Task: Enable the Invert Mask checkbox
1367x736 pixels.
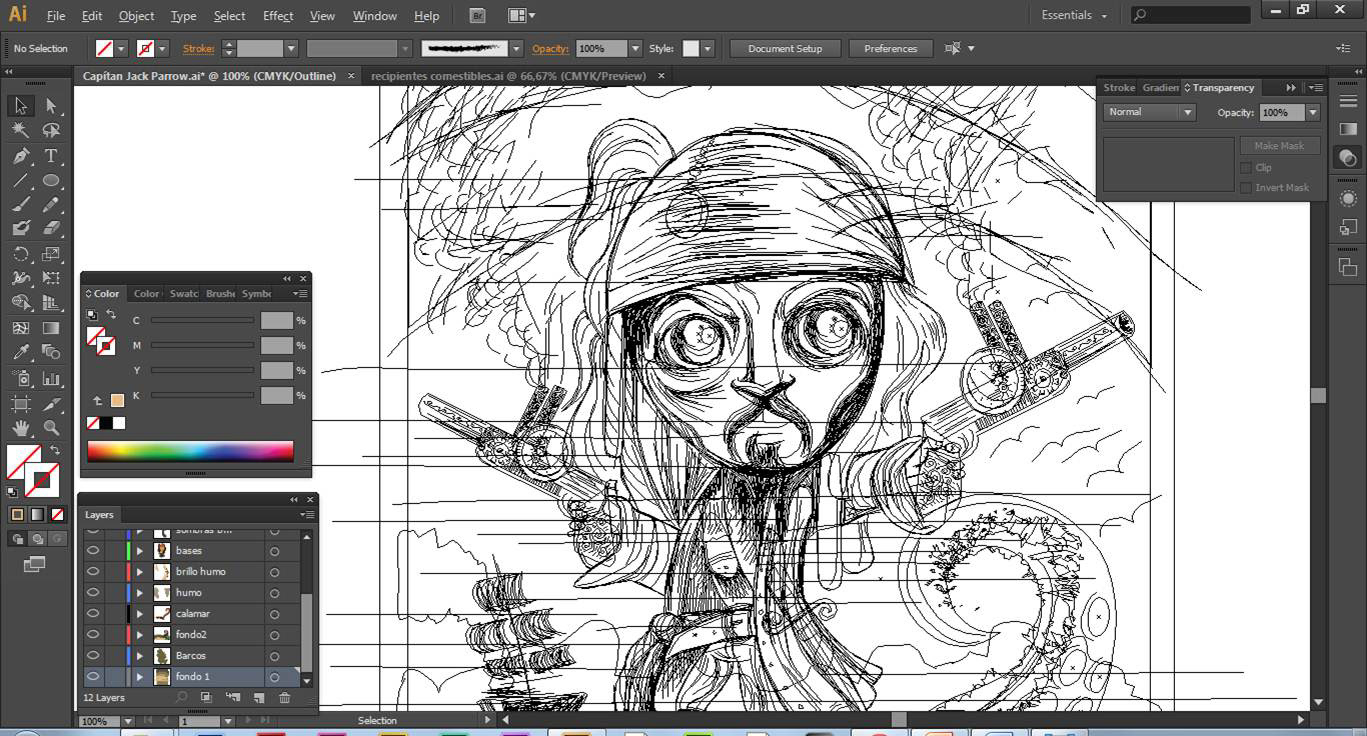Action: coord(1246,188)
